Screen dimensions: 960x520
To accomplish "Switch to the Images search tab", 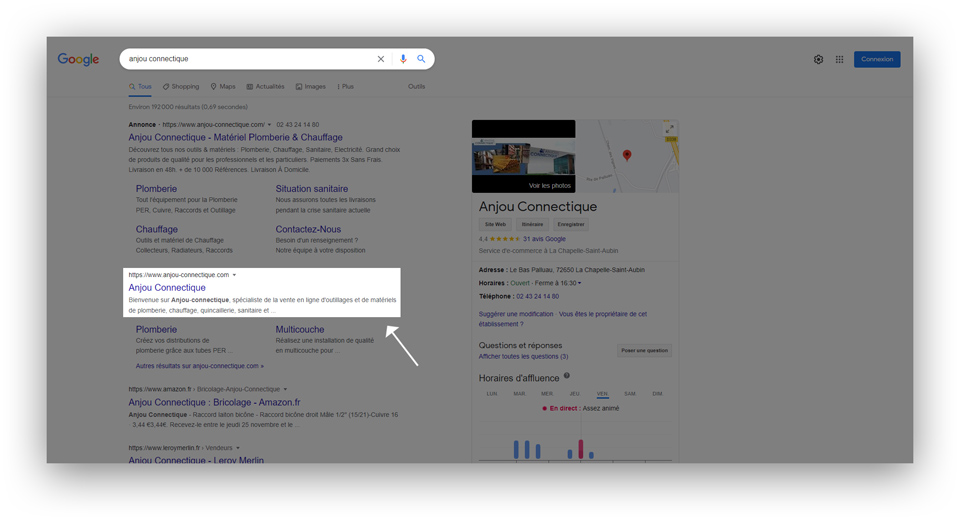I will [311, 87].
